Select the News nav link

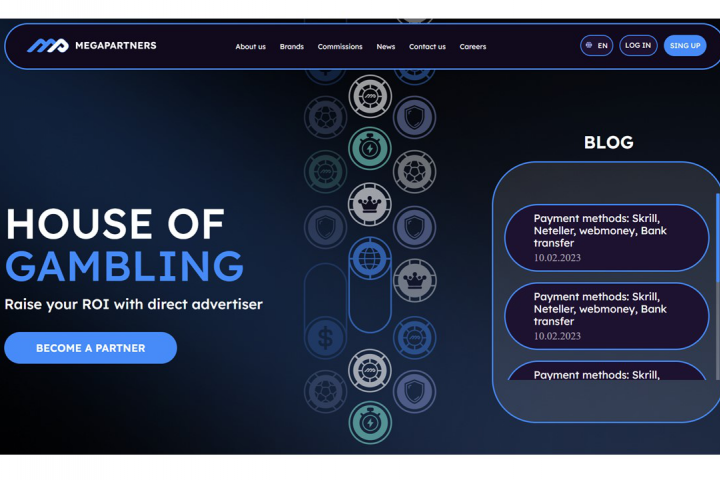(x=386, y=46)
